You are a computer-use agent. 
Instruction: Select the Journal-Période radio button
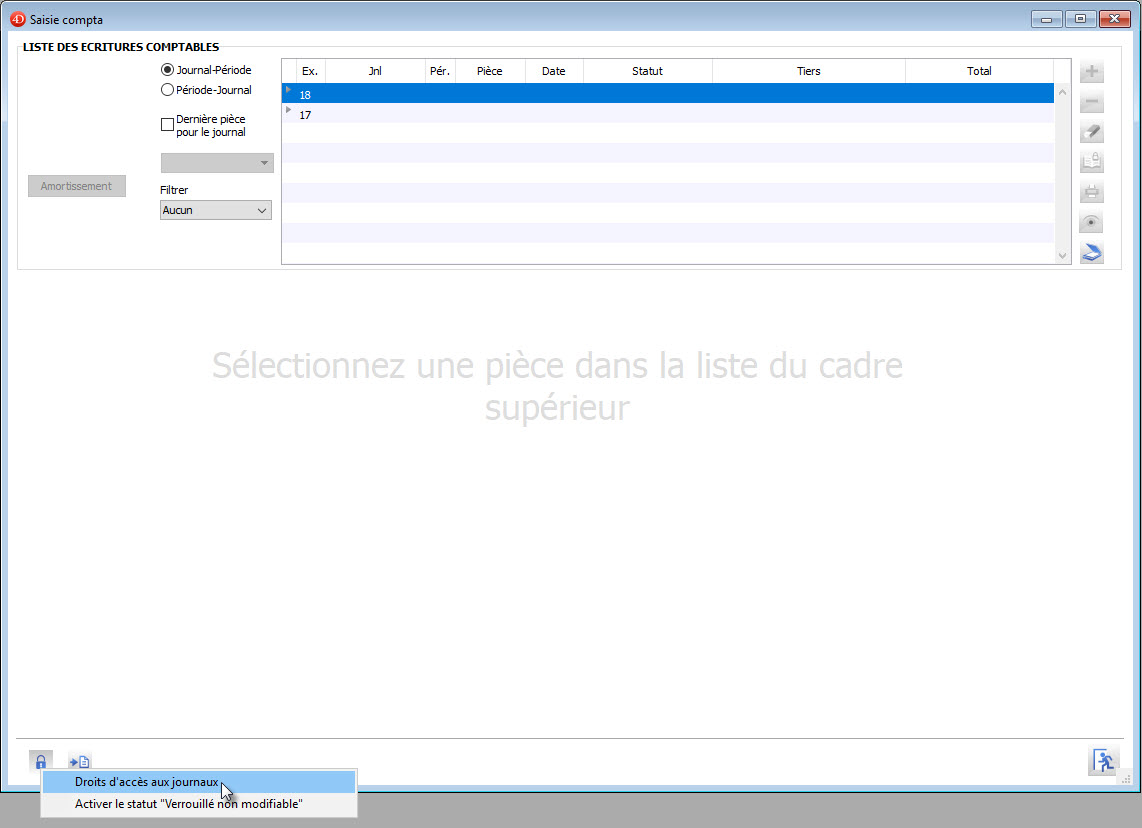tap(167, 70)
